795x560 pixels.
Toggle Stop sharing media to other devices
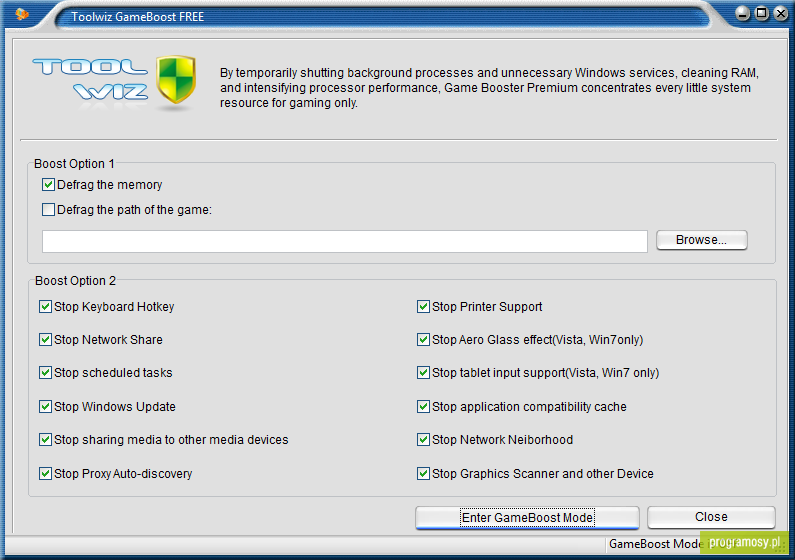[x=46, y=439]
